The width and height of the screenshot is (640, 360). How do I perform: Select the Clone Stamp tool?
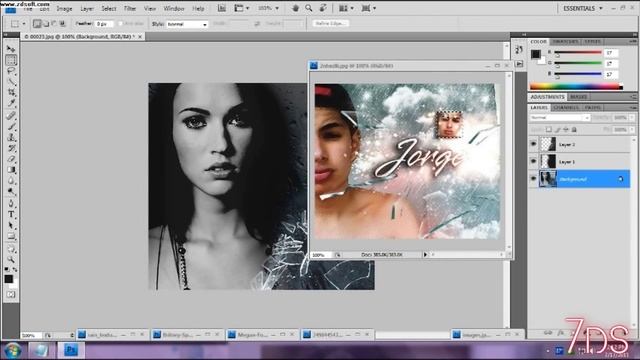11,137
